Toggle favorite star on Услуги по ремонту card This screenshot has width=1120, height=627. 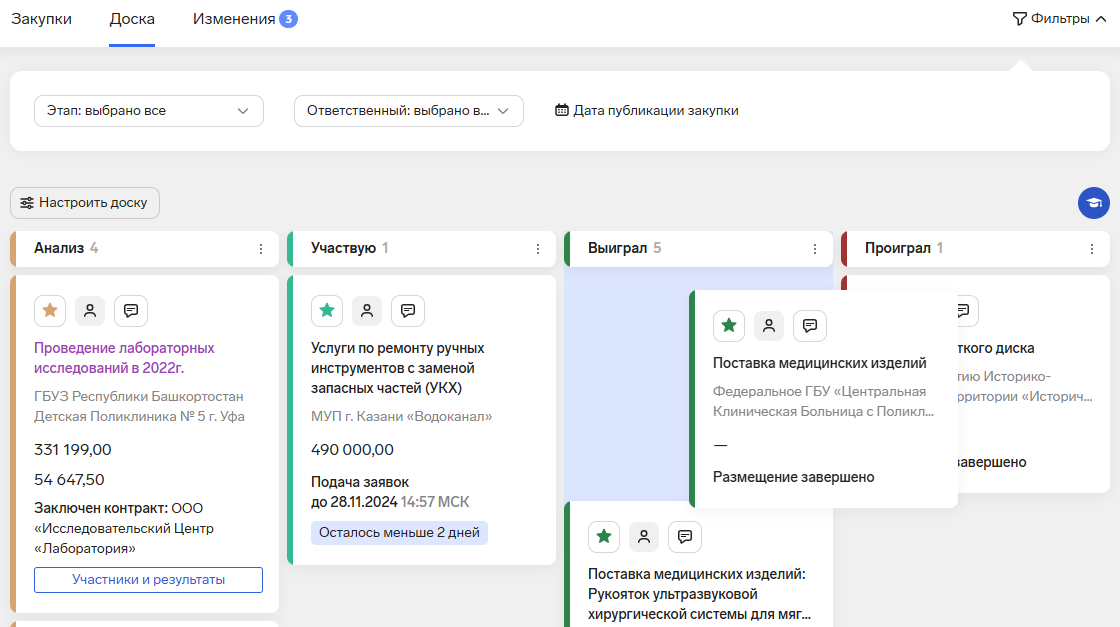point(327,311)
